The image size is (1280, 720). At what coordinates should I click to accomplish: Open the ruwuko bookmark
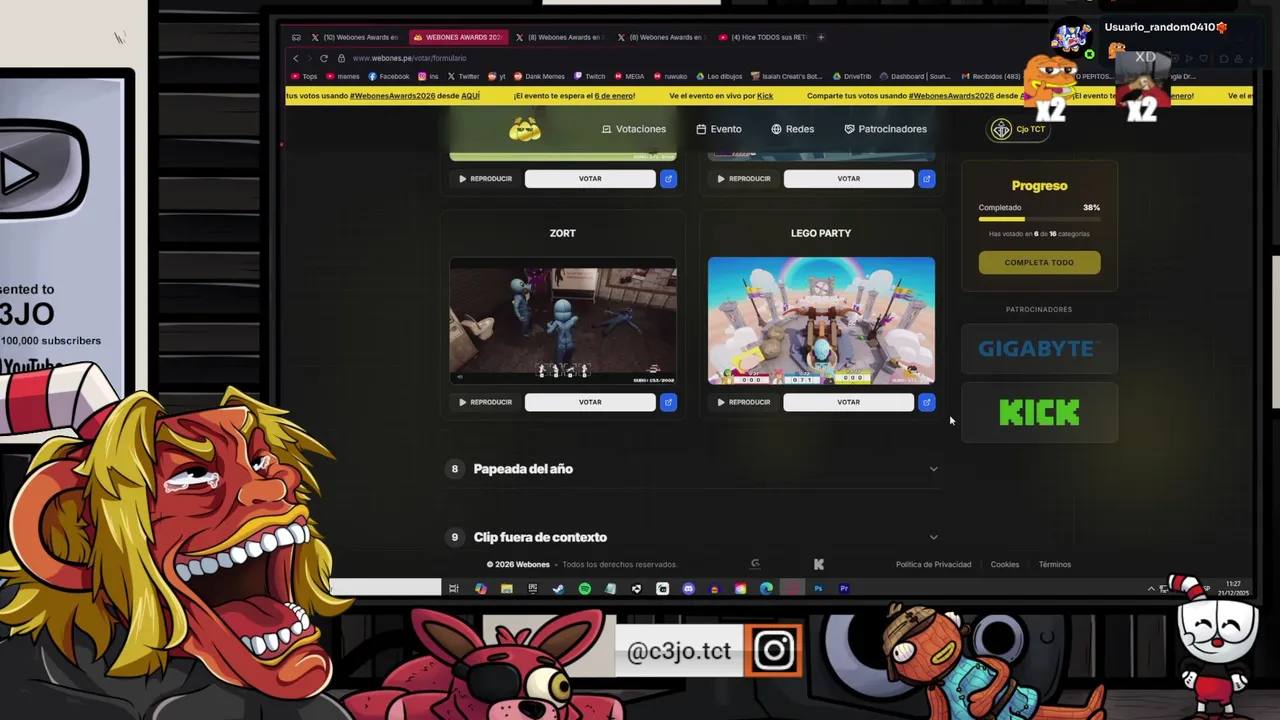671,76
